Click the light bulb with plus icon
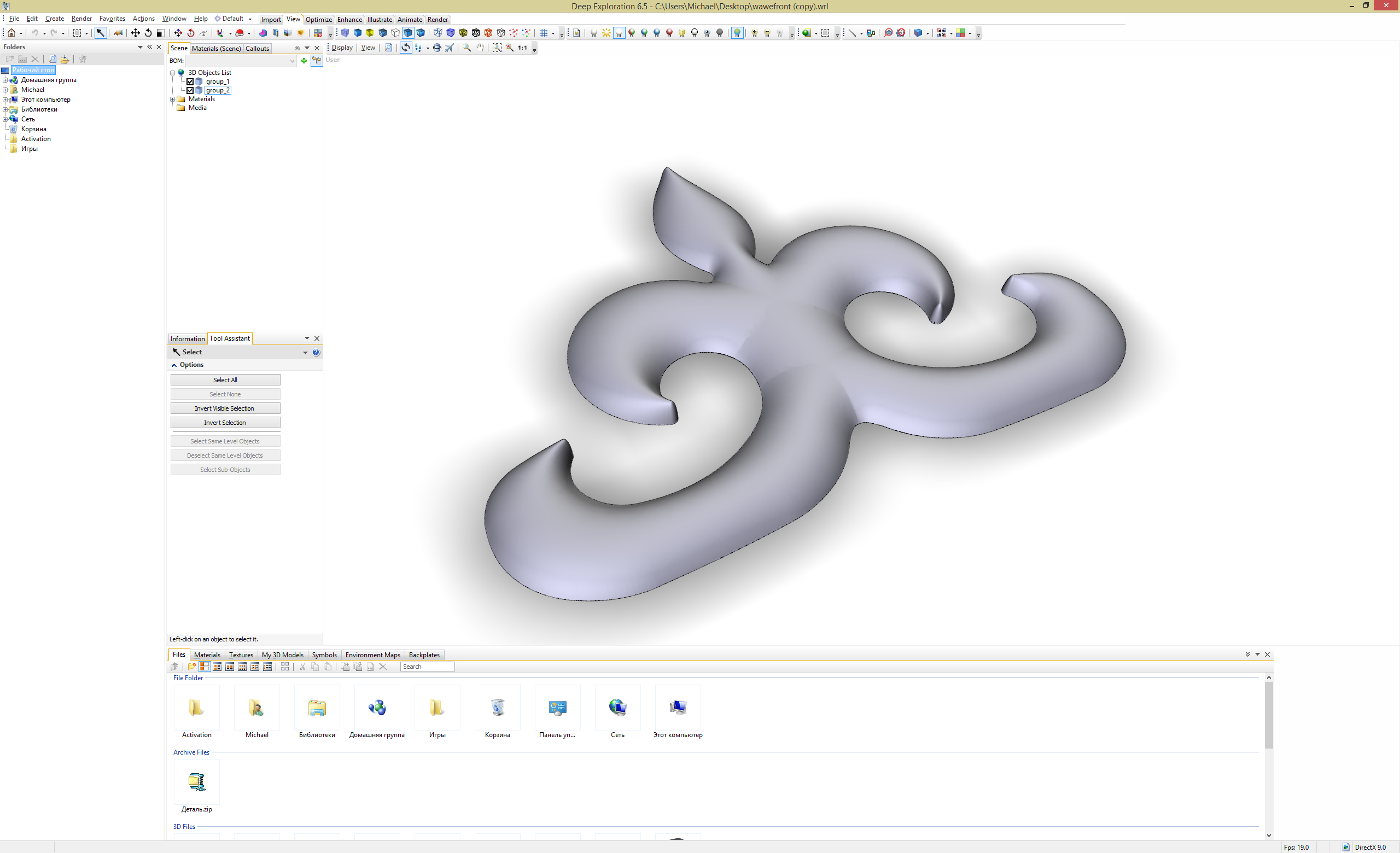The image size is (1400, 853). tap(755, 33)
